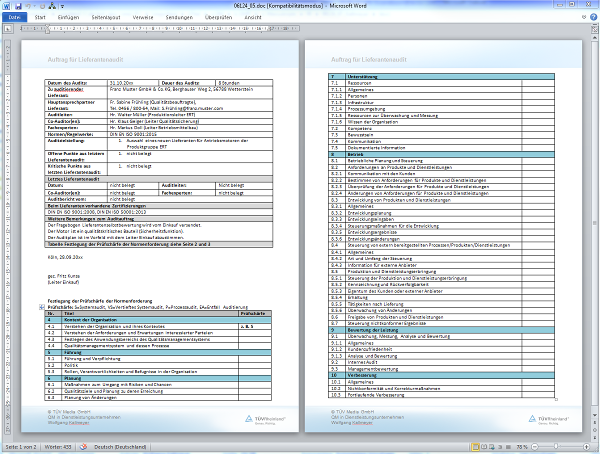Click the Word application icon in title bar
Image resolution: width=600 pixels, height=454 pixels.
click(x=6, y=5)
